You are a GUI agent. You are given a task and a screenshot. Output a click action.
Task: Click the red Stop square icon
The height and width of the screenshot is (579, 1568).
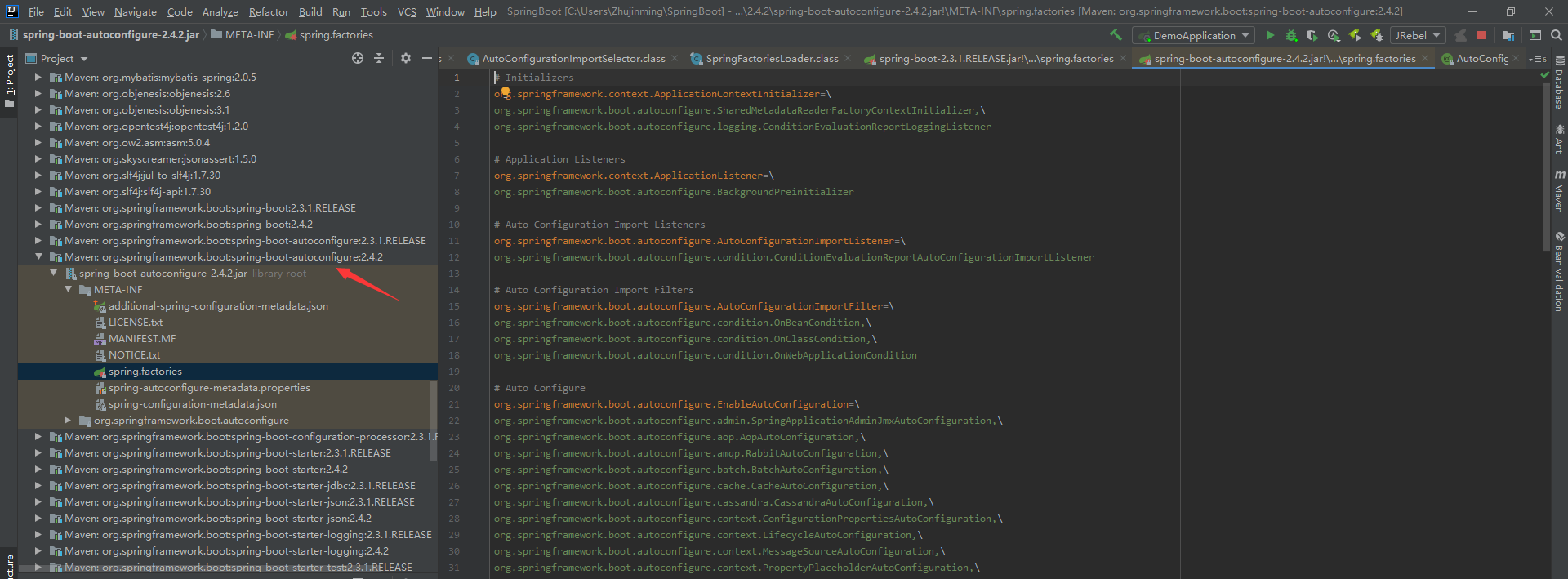1481,35
